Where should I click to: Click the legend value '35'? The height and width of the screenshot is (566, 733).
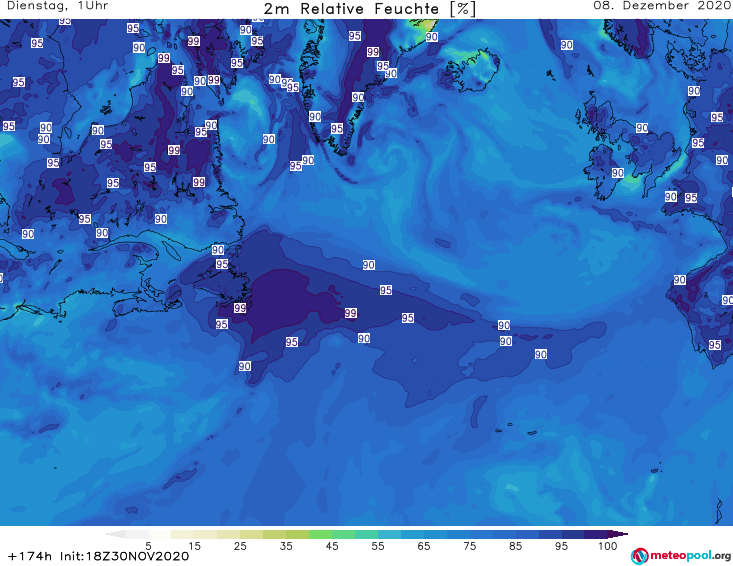coord(286,546)
